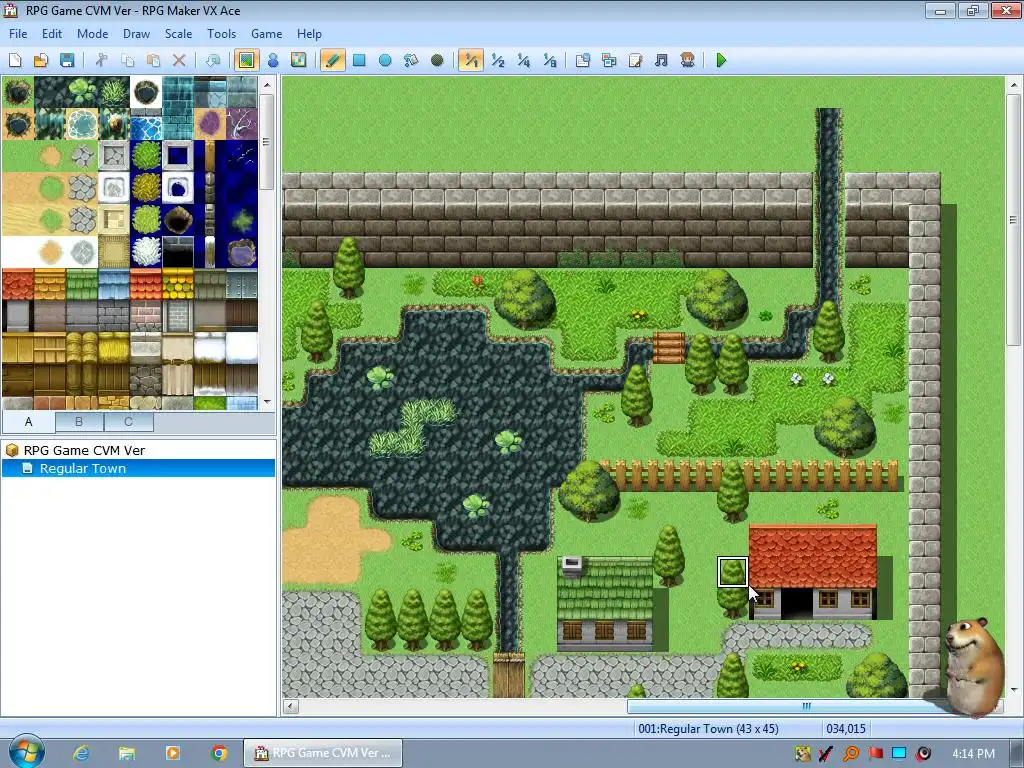Image resolution: width=1024 pixels, height=768 pixels.
Task: Click the map horizontal scrollbar thumb
Action: click(807, 707)
